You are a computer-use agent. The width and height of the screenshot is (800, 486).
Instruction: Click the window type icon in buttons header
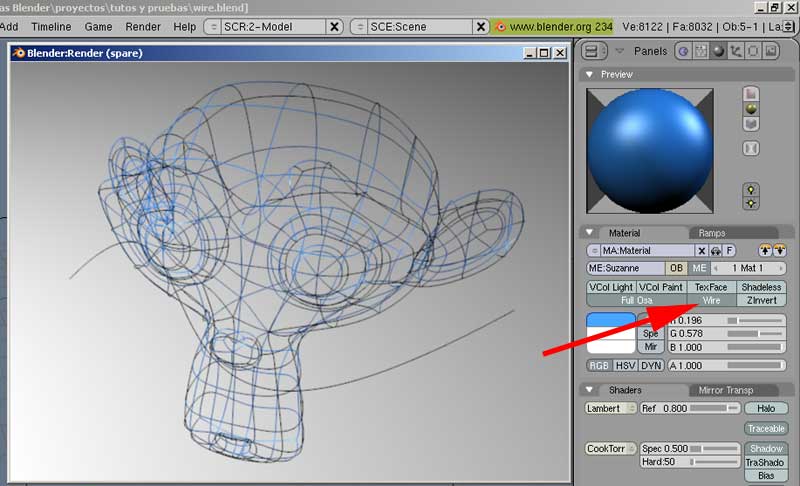594,51
